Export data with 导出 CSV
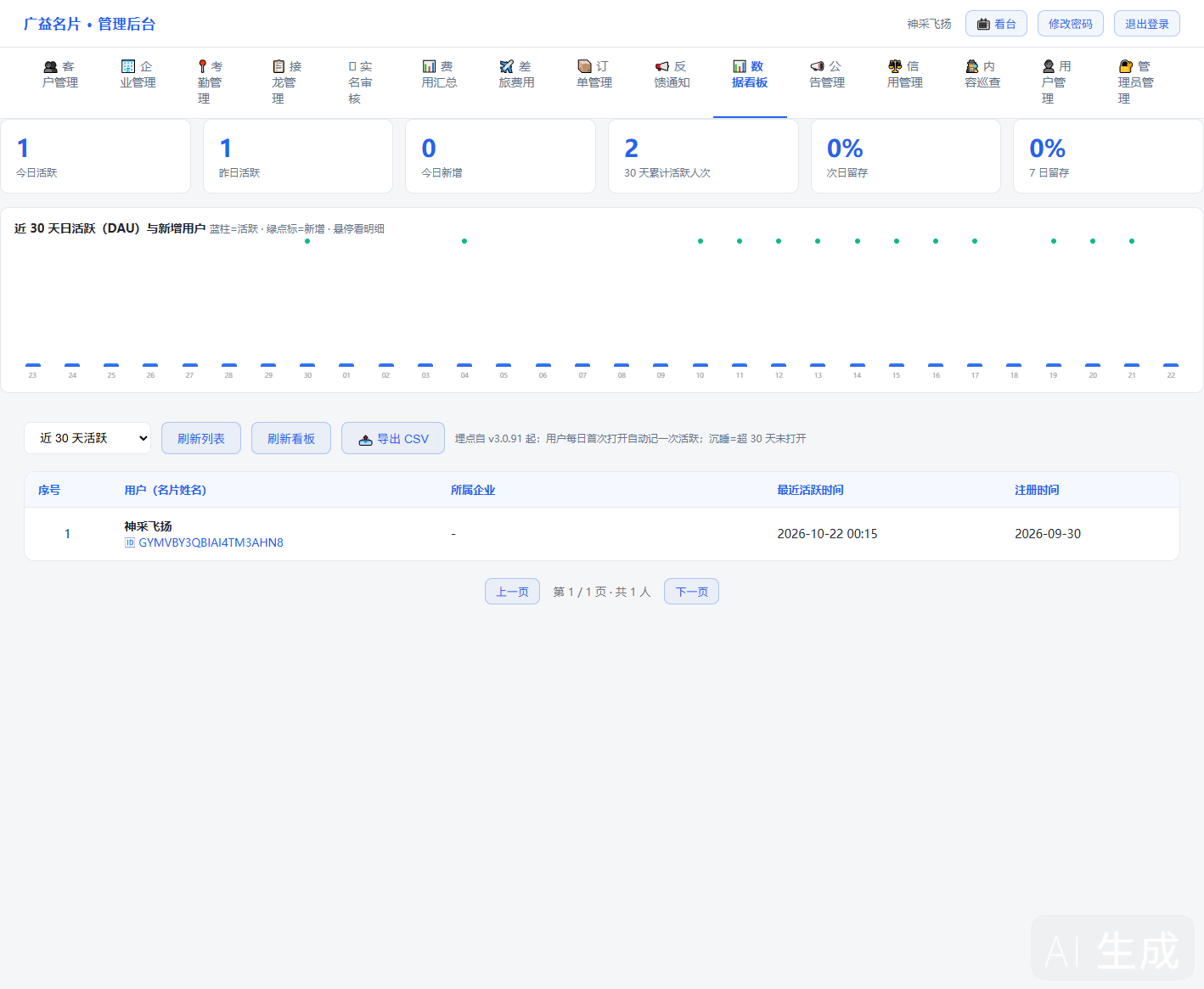This screenshot has height=989, width=1204. (x=393, y=438)
